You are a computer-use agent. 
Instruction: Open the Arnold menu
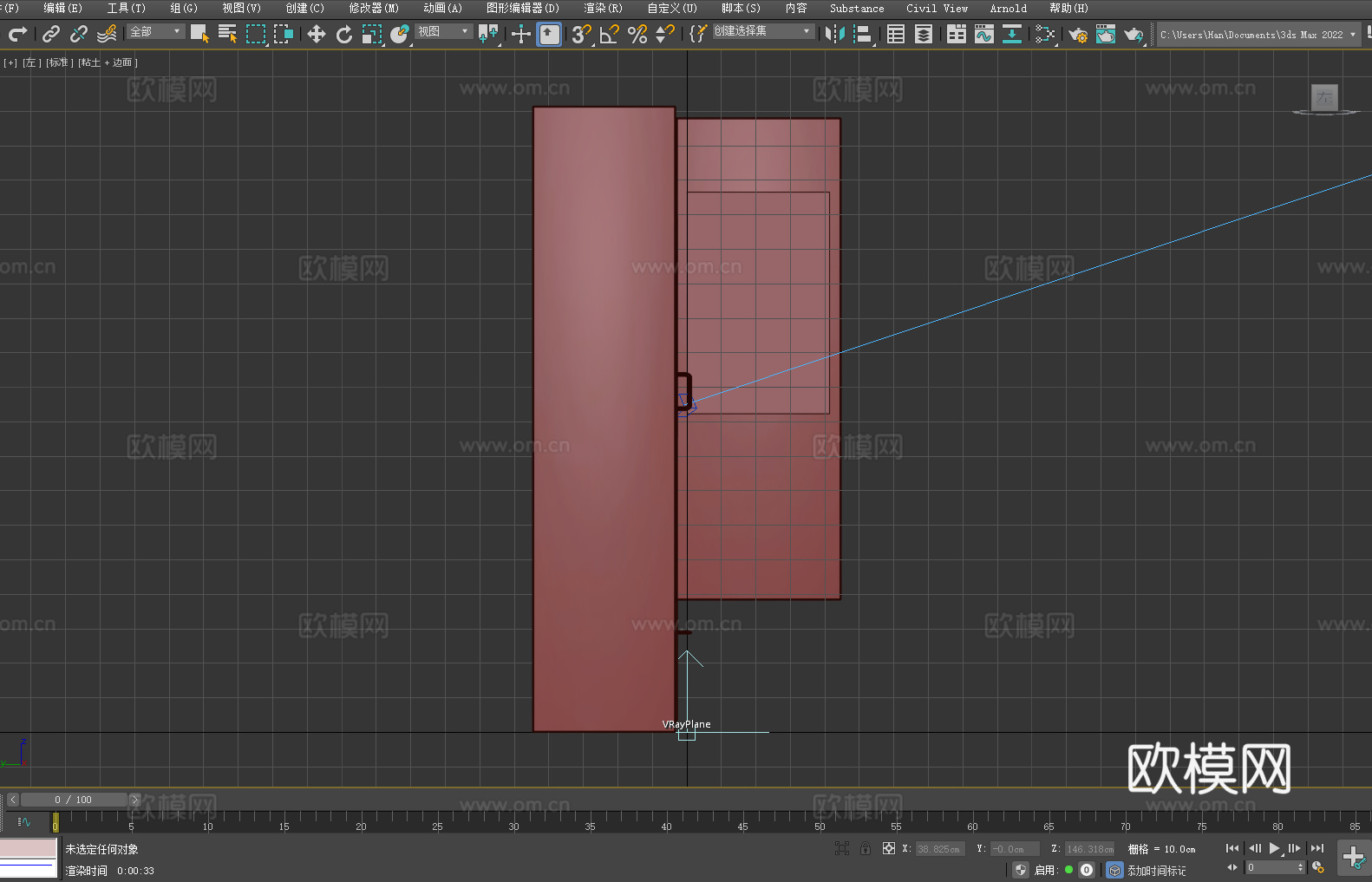click(1009, 8)
